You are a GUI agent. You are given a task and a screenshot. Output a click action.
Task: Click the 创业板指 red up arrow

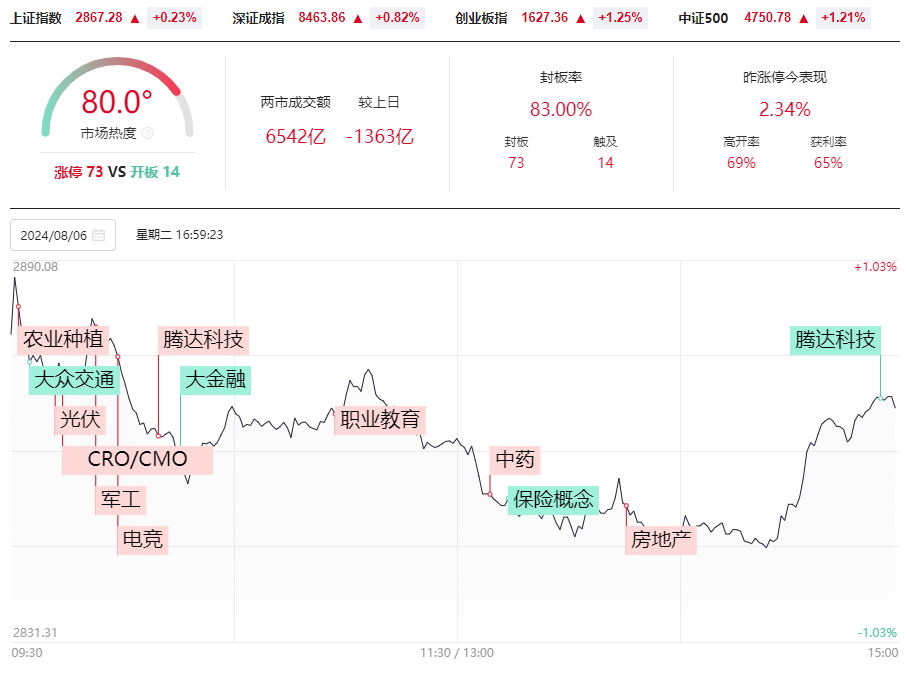coord(581,19)
